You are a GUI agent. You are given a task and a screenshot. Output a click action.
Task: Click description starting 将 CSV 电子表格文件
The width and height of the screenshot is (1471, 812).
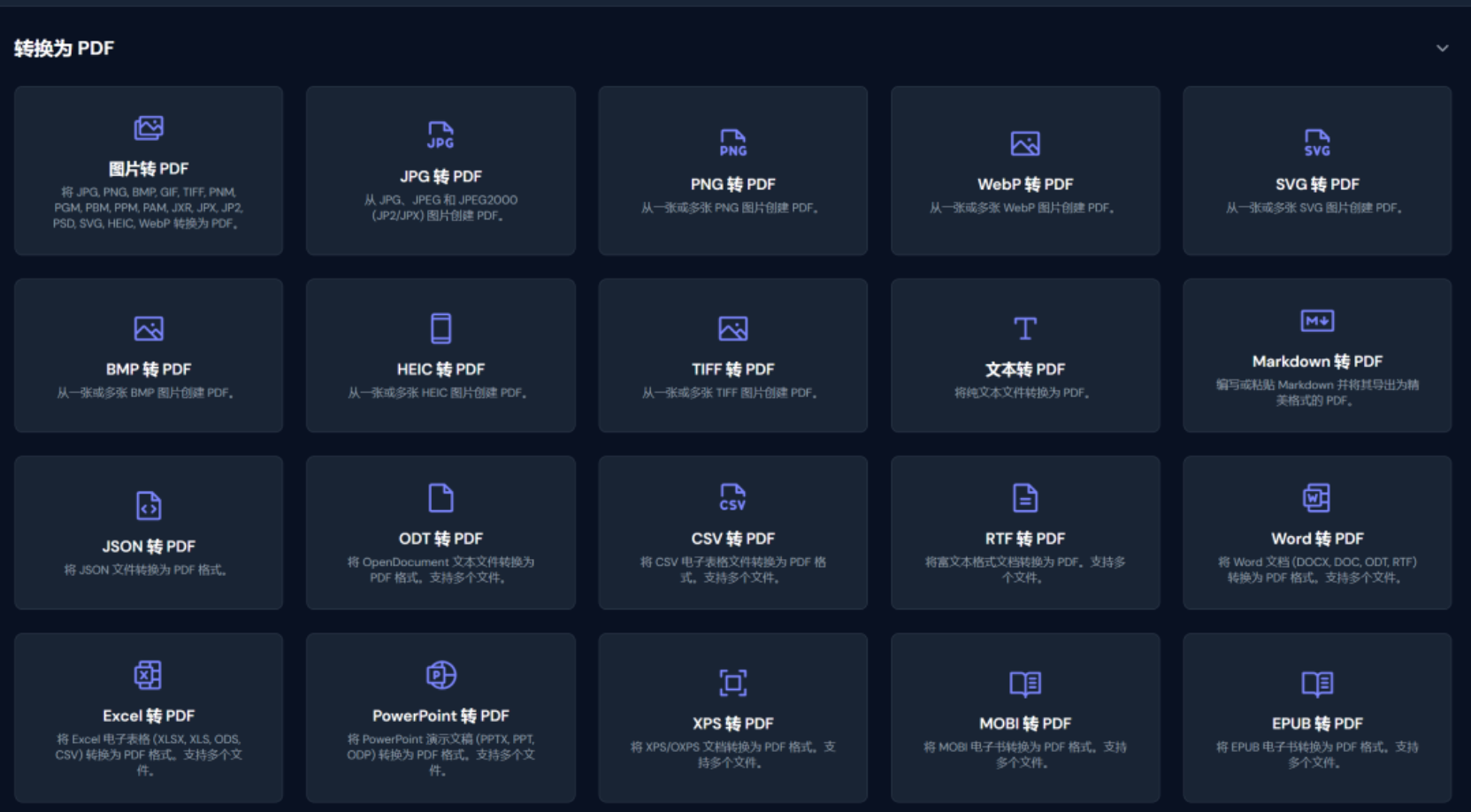[732, 570]
